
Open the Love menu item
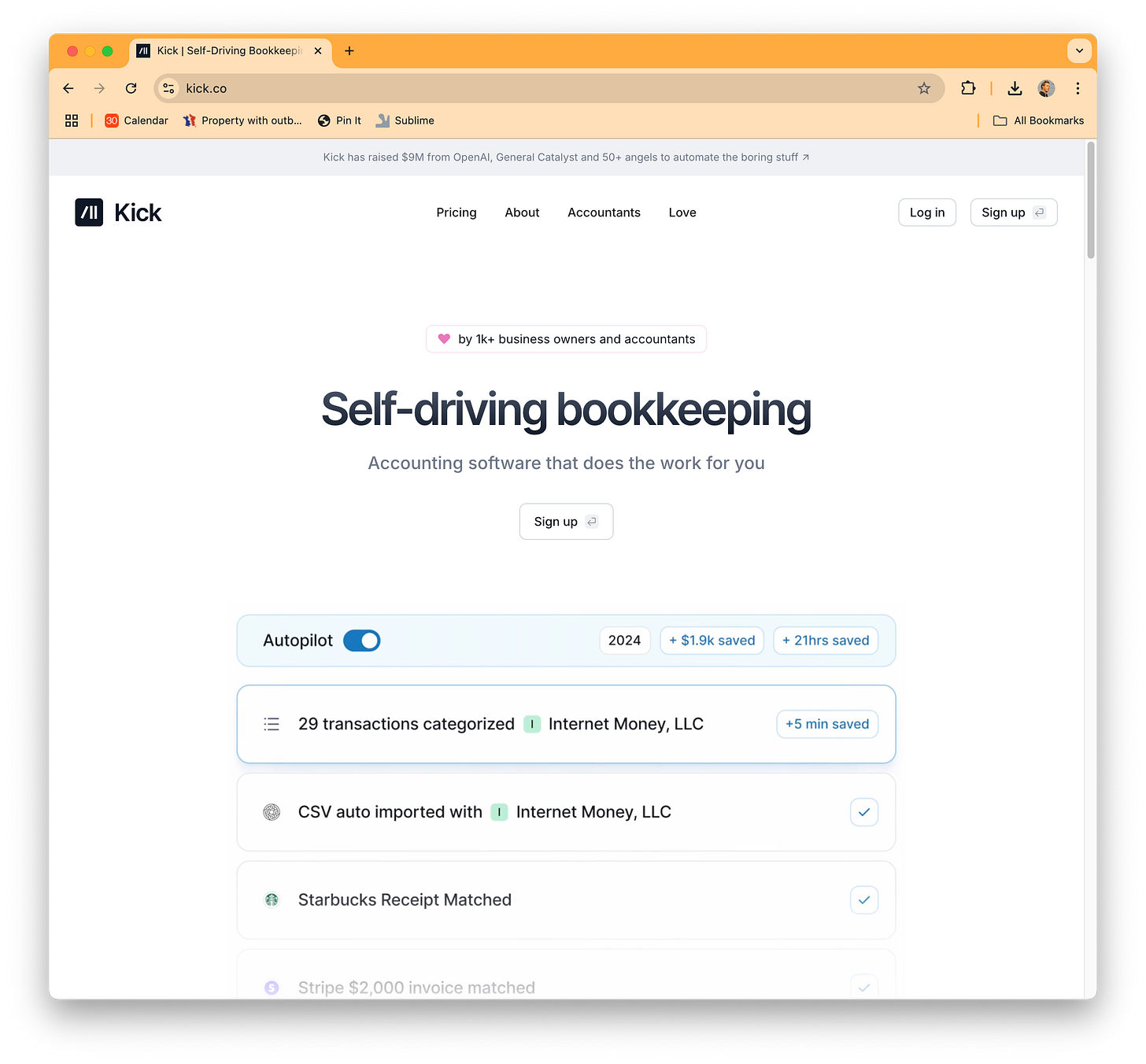click(x=682, y=212)
